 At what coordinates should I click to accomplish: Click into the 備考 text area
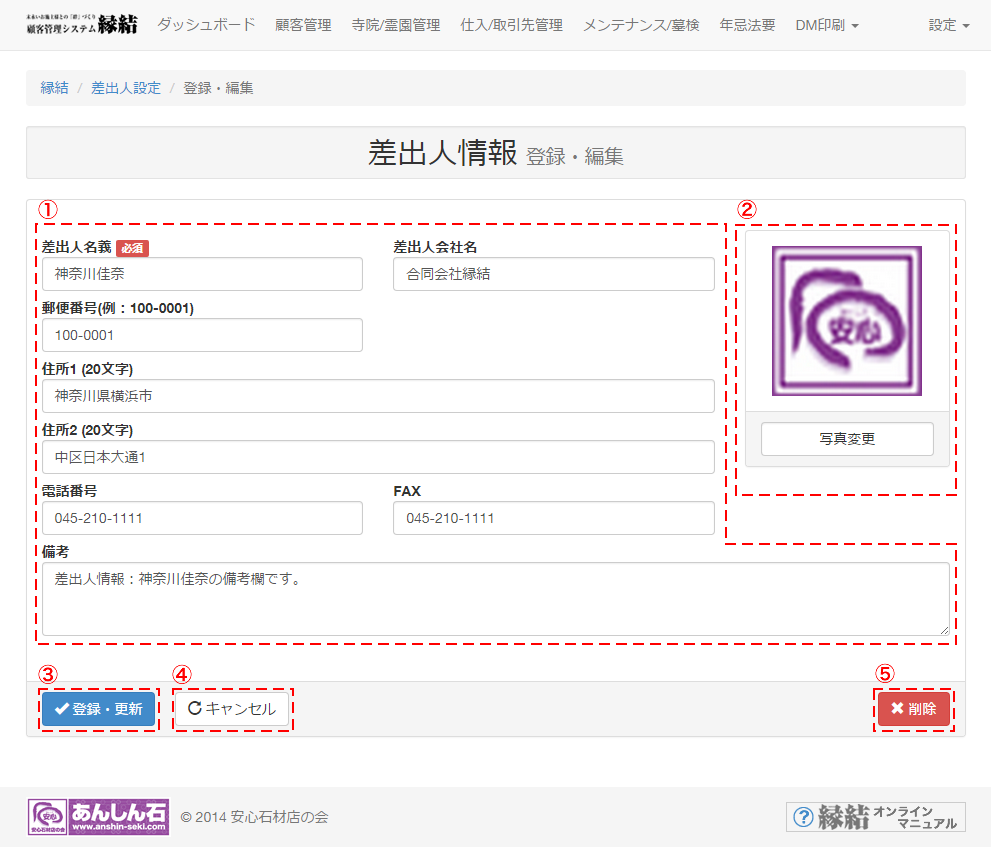pyautogui.click(x=495, y=598)
